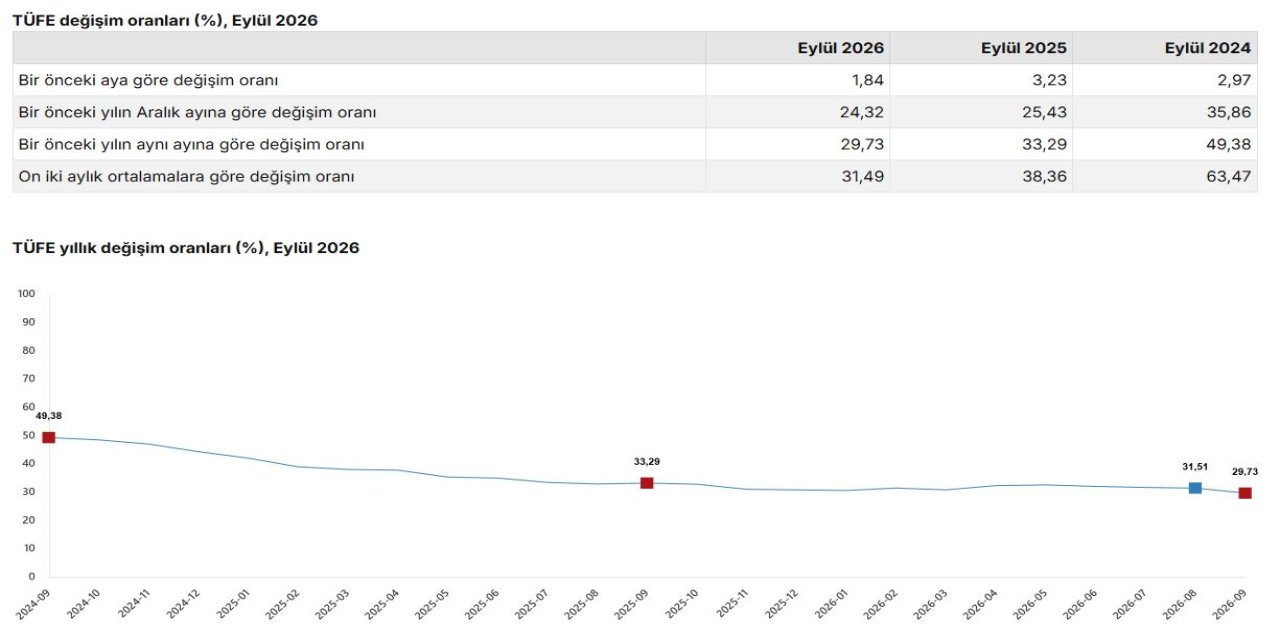Click the table cell with value 1,84

(x=798, y=80)
